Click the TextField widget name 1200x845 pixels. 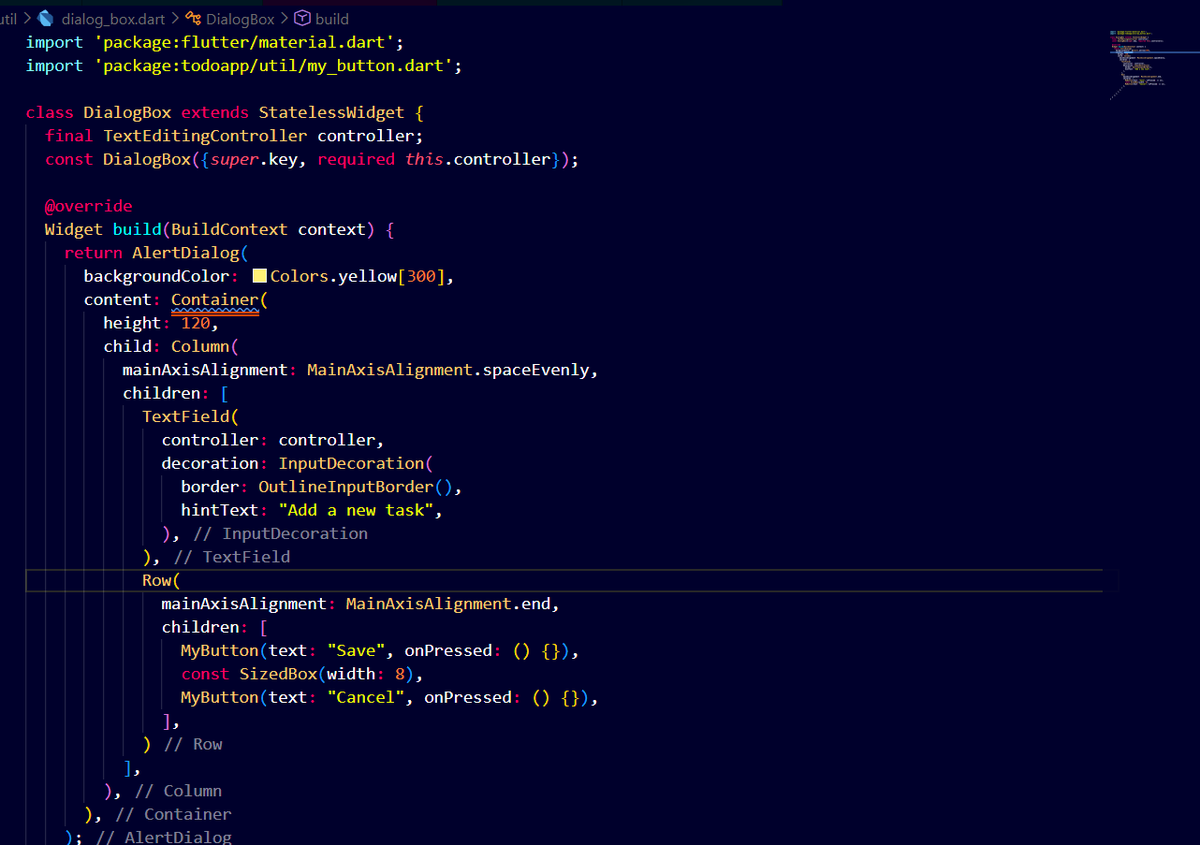point(186,417)
